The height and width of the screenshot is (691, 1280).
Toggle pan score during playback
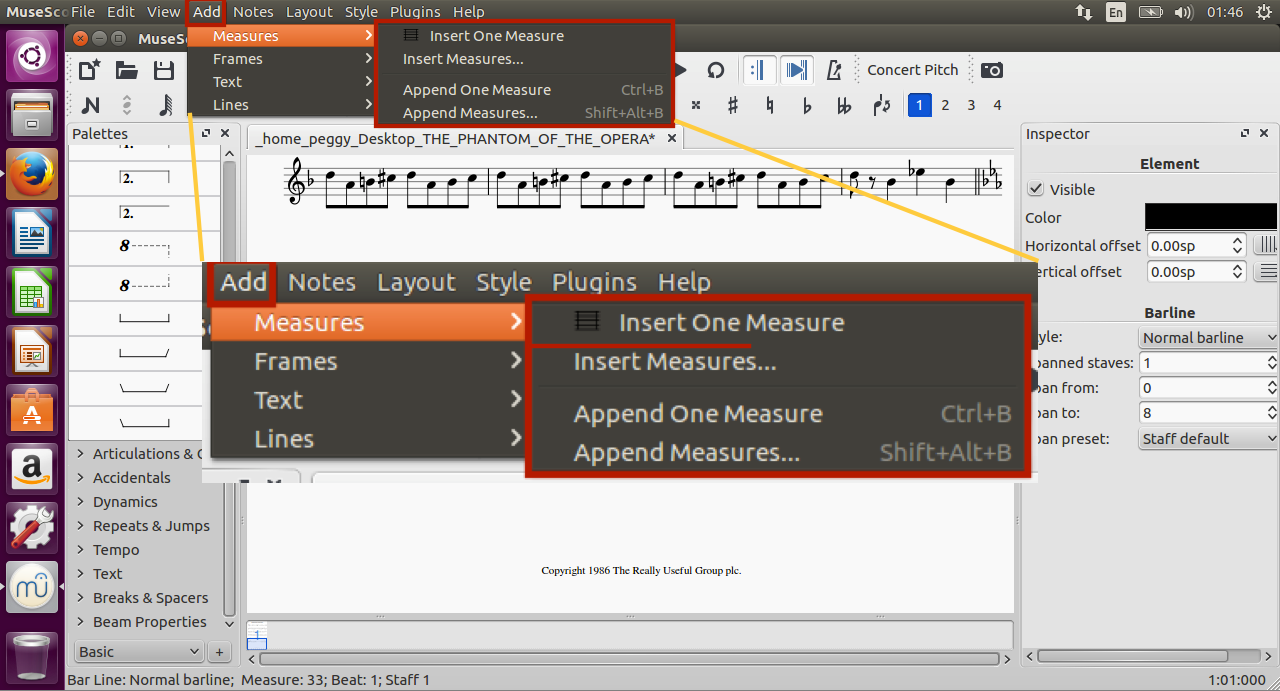[x=796, y=70]
